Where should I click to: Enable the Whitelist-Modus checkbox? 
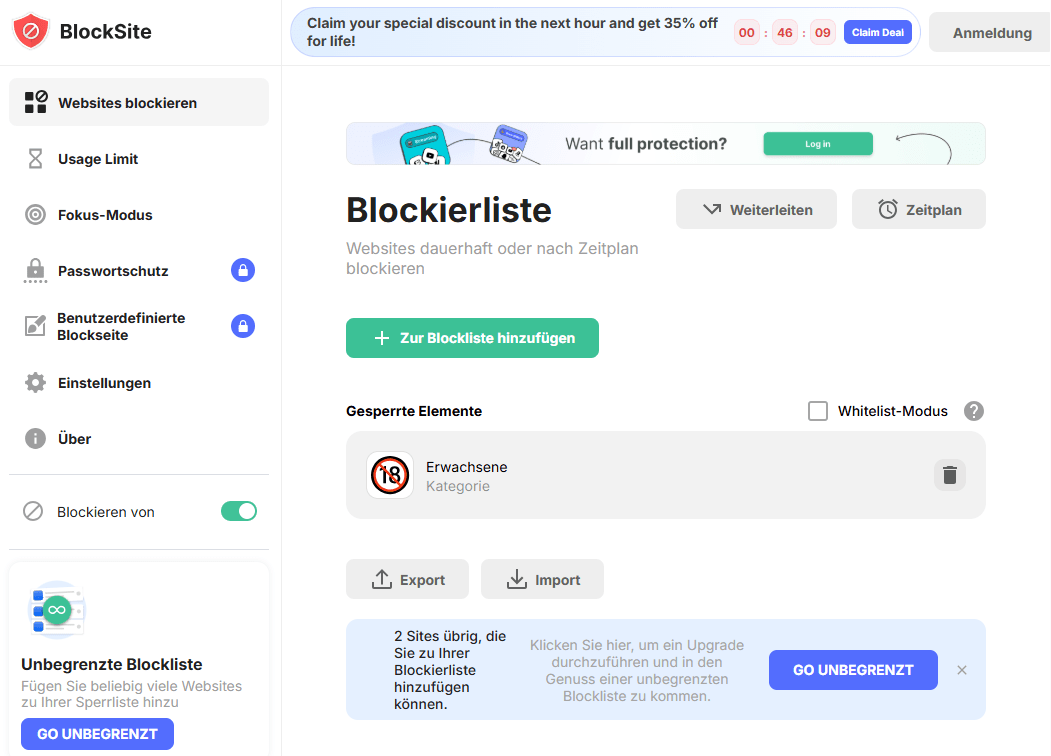tap(818, 411)
